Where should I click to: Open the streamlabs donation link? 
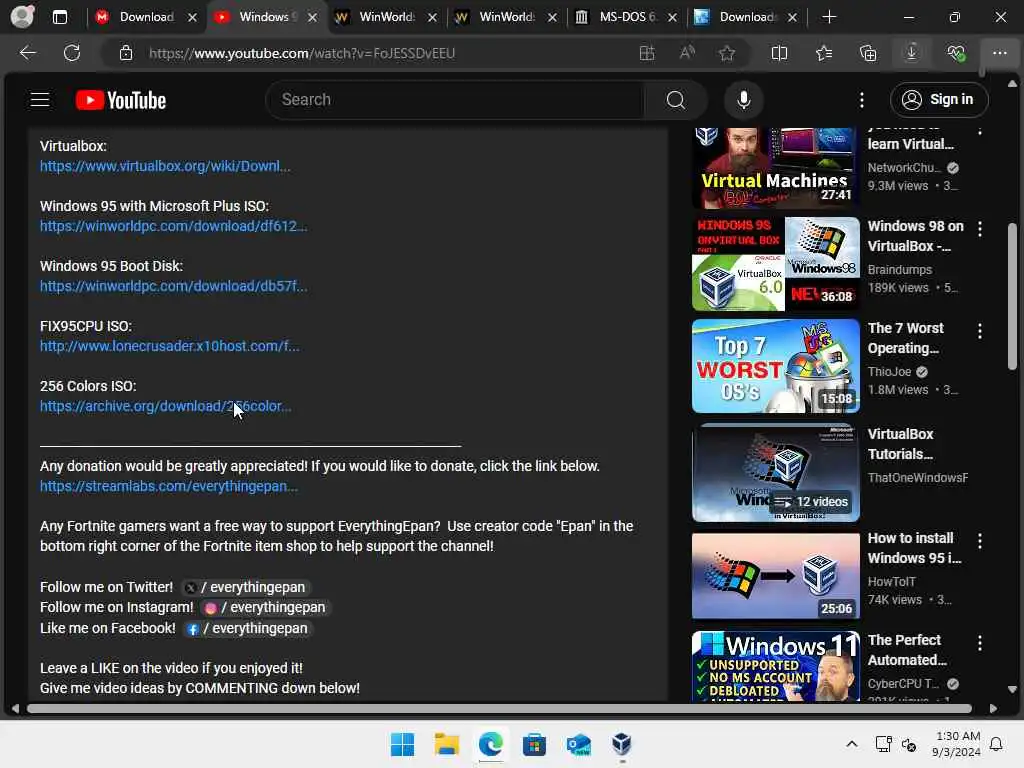pyautogui.click(x=168, y=486)
